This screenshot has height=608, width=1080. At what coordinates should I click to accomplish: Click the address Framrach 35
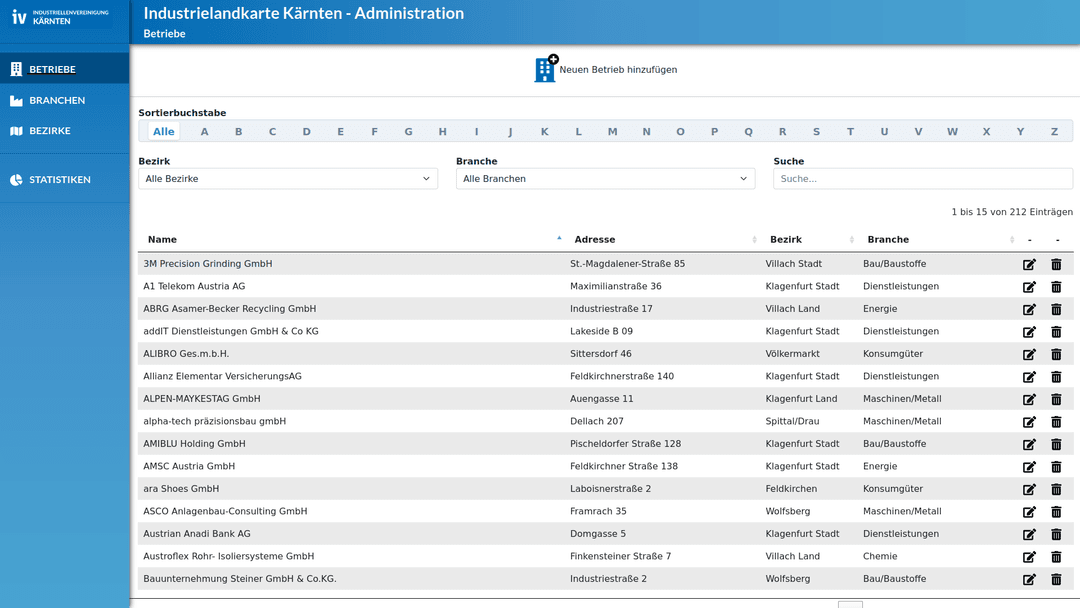click(598, 512)
